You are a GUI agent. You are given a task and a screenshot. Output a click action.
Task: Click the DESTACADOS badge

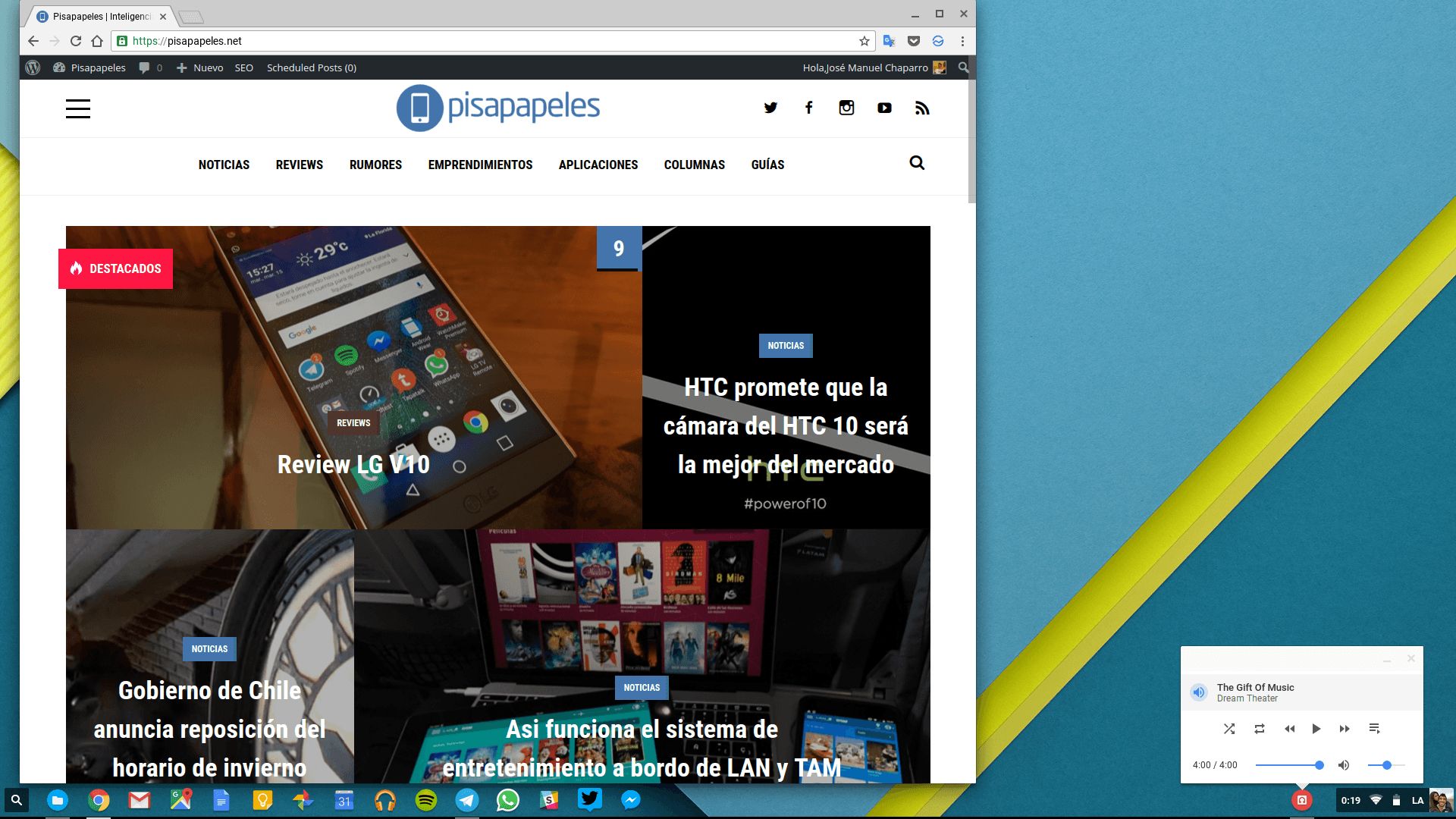(115, 268)
